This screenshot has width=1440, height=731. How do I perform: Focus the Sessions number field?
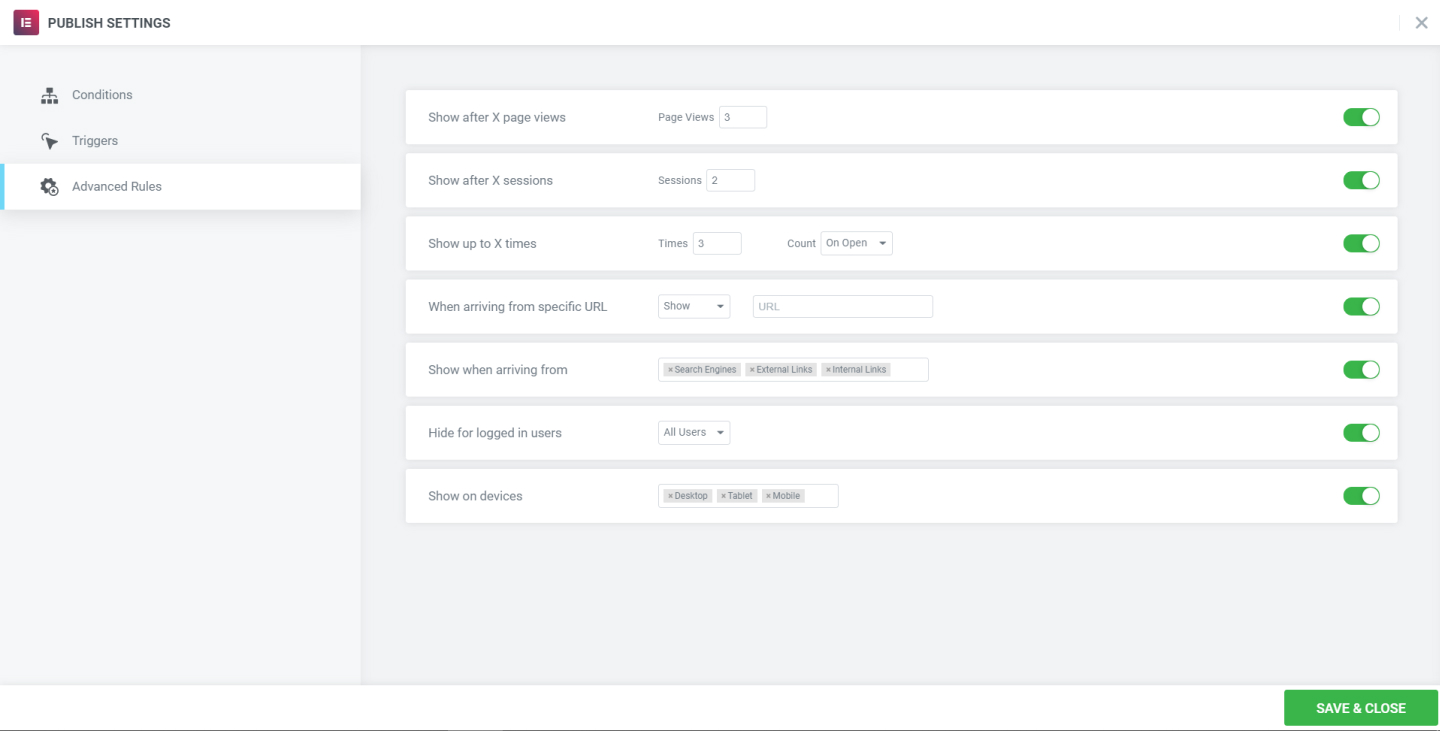(x=731, y=180)
